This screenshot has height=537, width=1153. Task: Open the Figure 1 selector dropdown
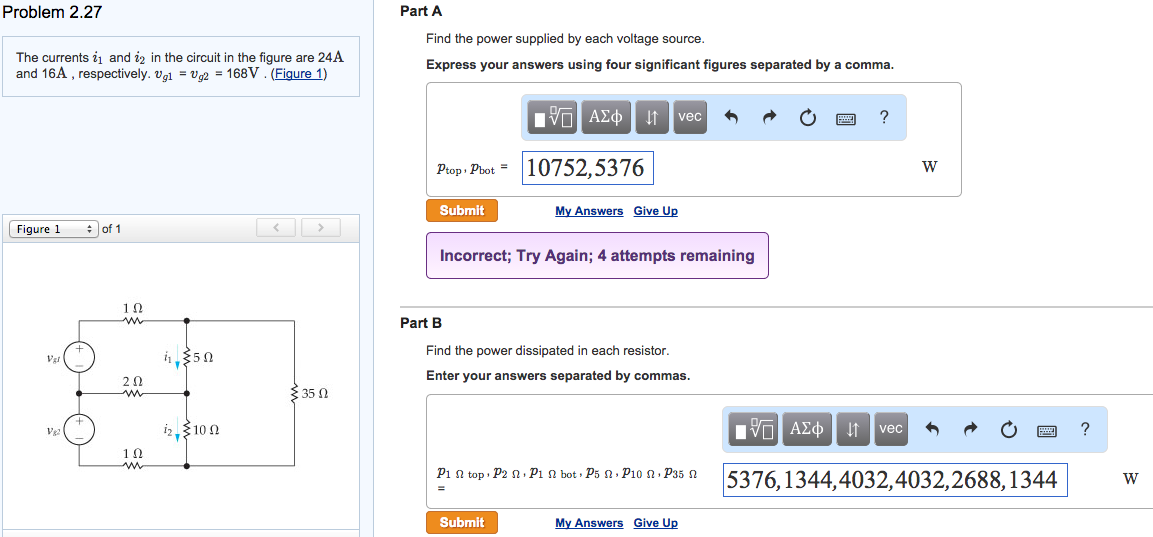click(53, 229)
